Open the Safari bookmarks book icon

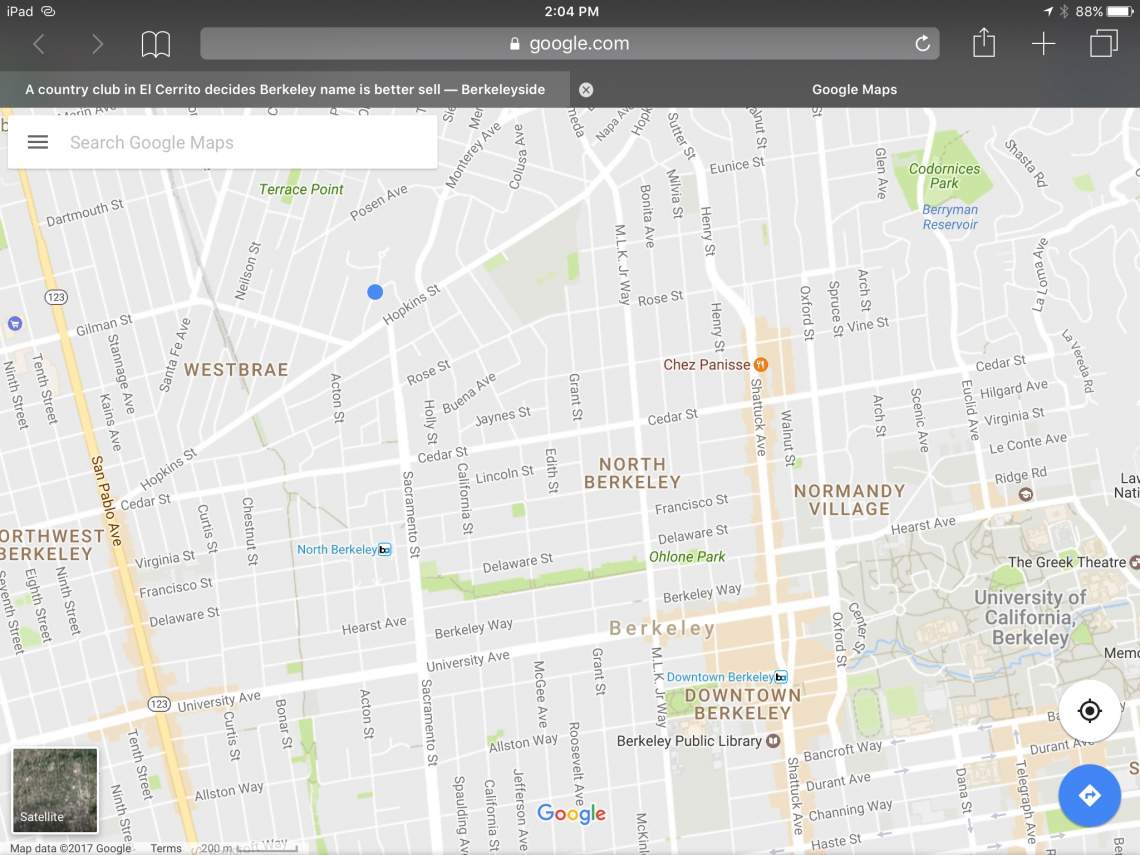(156, 44)
